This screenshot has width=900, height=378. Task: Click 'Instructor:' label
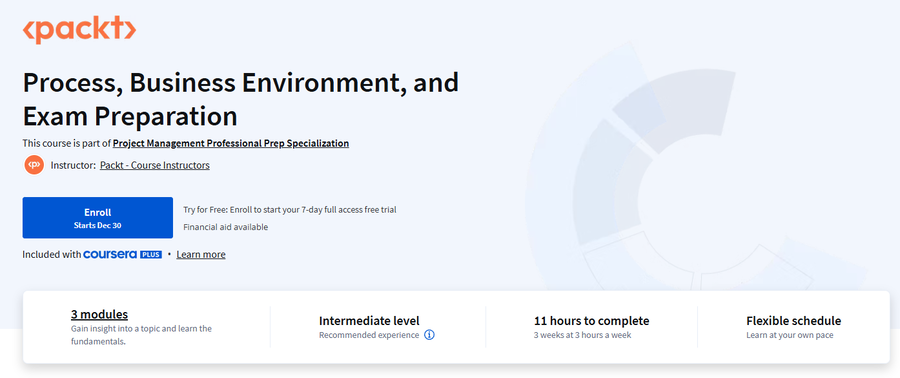[73, 165]
